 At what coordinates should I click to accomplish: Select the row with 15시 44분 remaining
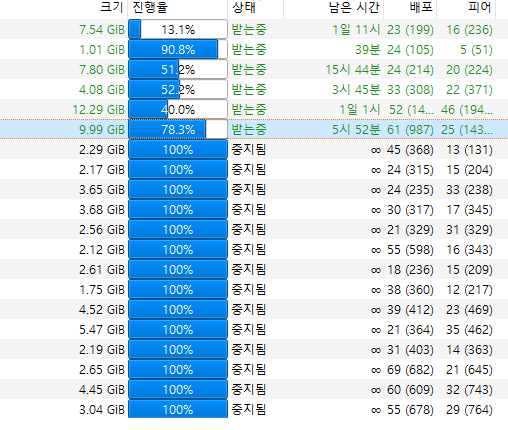254,69
